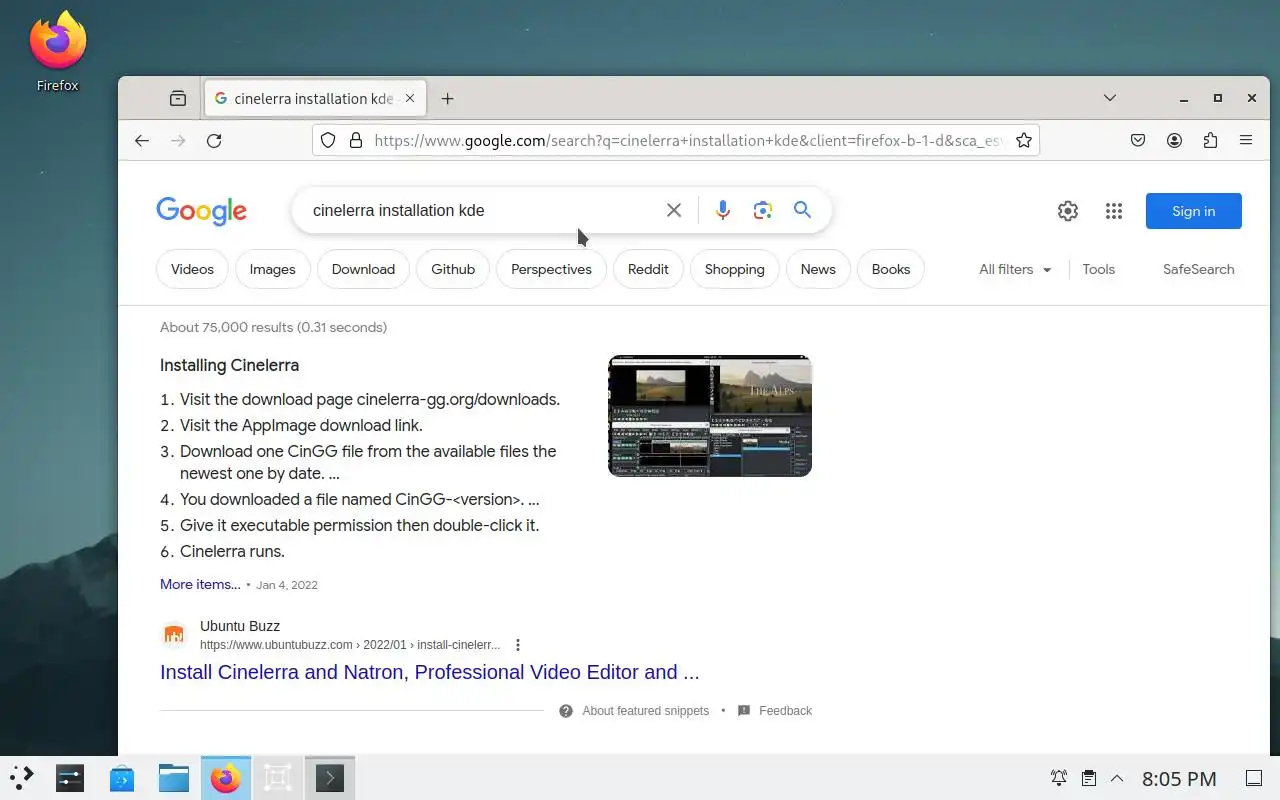Clear the search box with X

click(674, 210)
